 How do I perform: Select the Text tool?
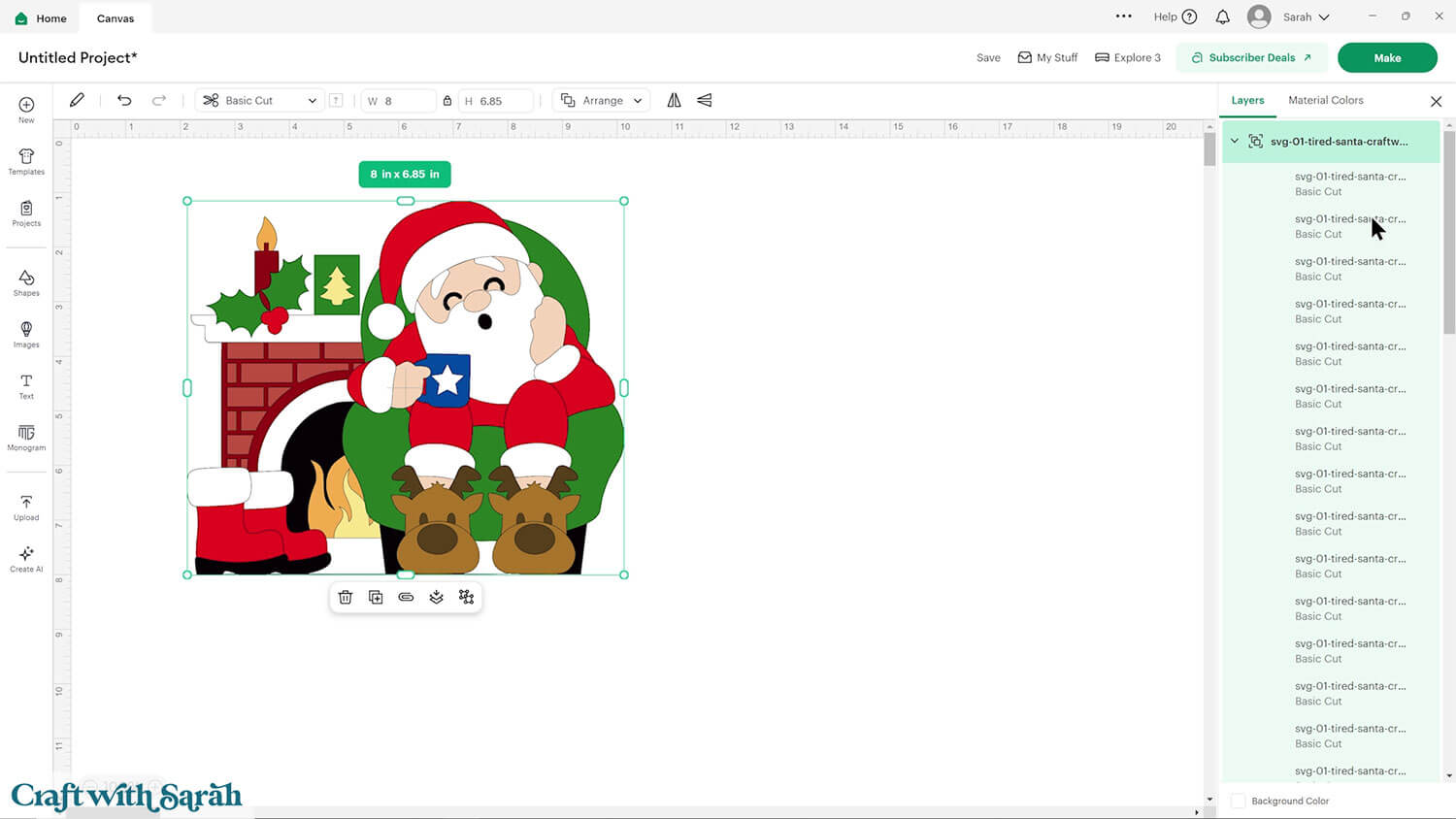tap(25, 386)
